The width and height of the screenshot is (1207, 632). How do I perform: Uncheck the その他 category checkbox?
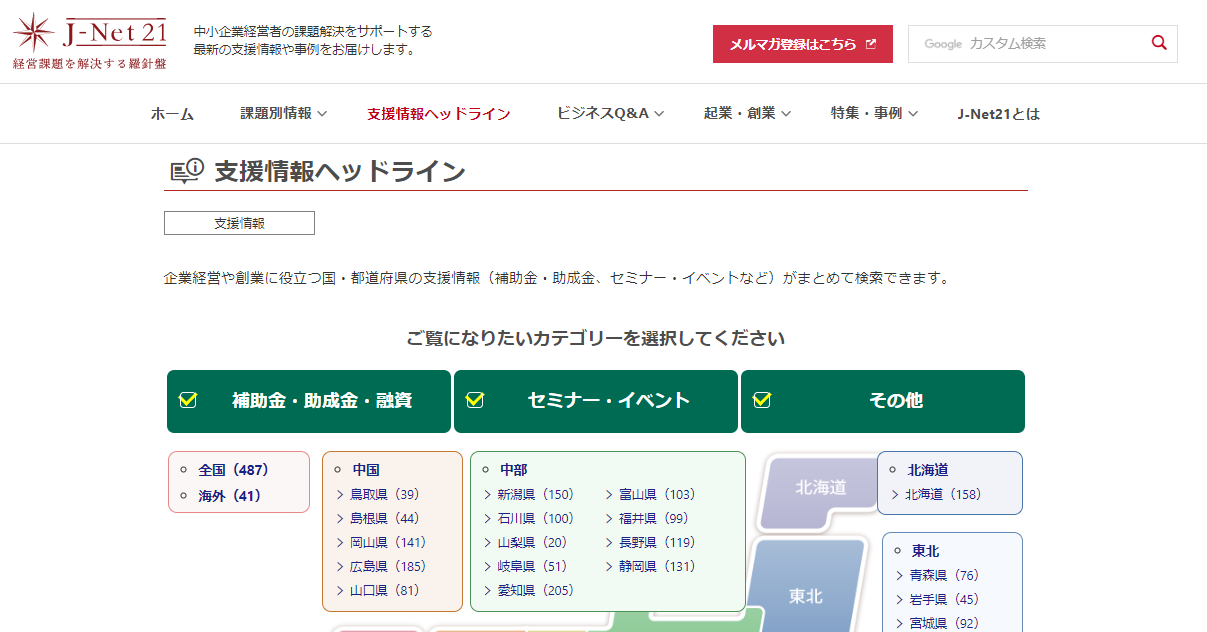762,401
